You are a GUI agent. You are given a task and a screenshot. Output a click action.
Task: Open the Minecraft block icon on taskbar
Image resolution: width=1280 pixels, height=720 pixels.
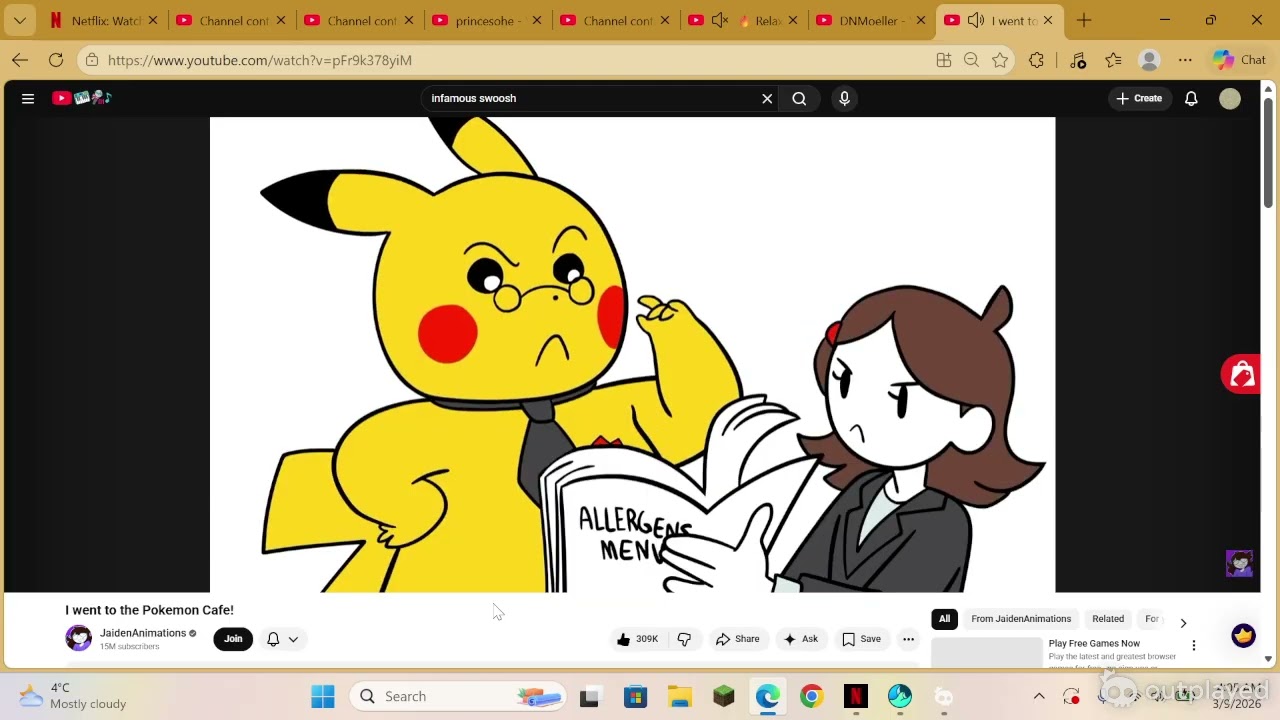[x=724, y=696]
